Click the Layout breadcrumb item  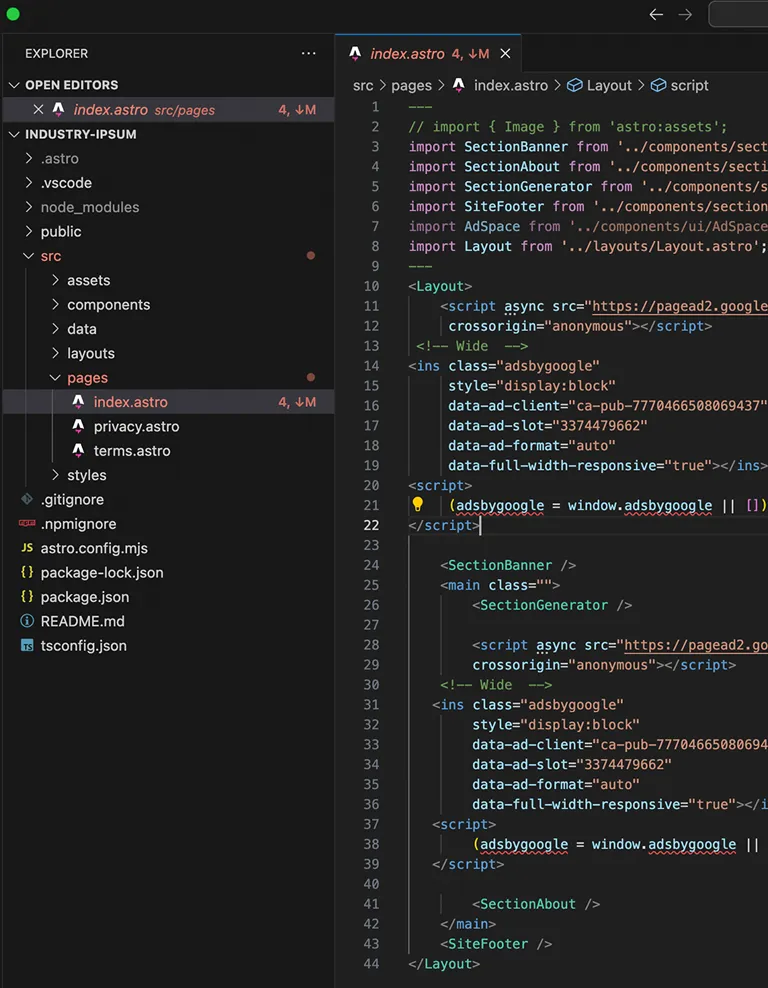click(609, 86)
